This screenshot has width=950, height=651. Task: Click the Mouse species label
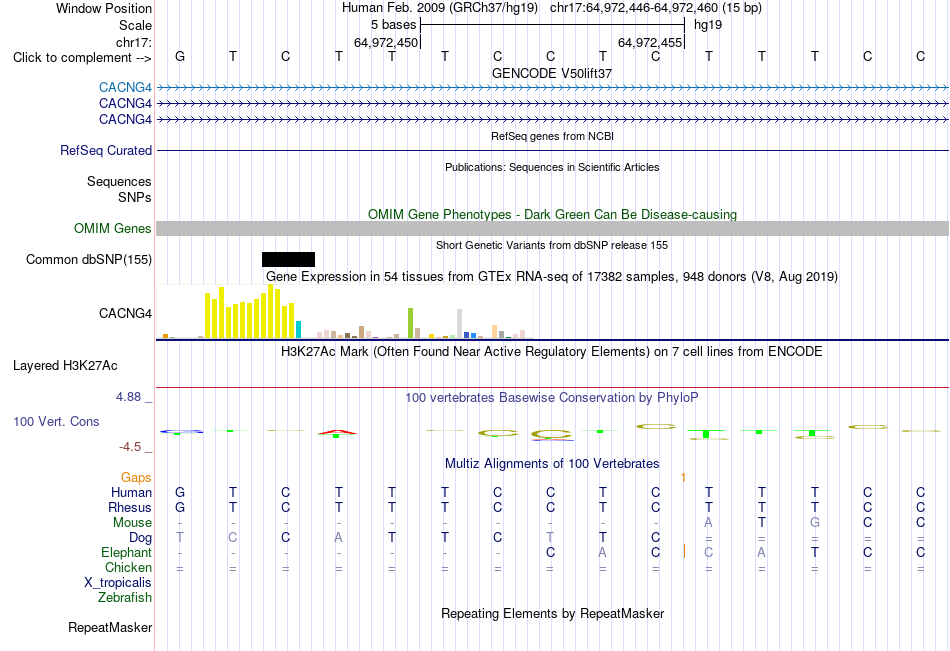coord(132,522)
